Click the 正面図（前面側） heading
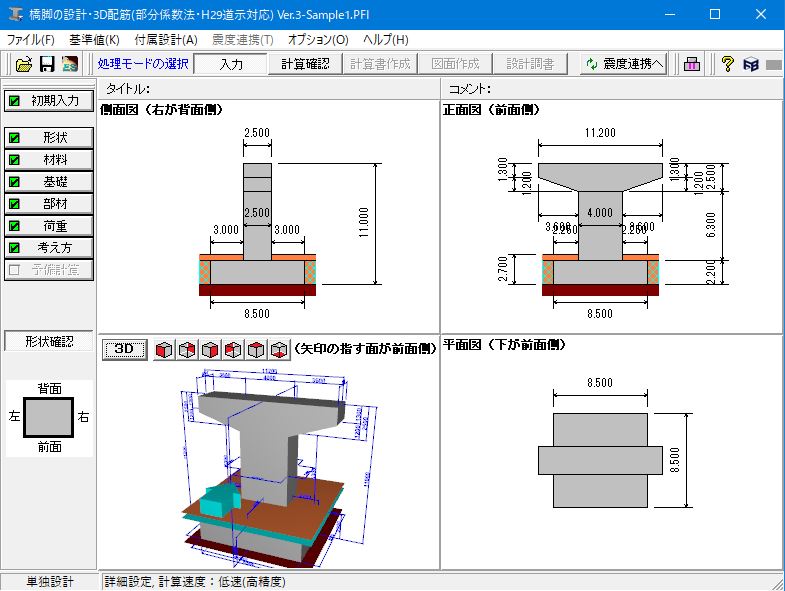The width and height of the screenshot is (785, 591). pos(491,109)
